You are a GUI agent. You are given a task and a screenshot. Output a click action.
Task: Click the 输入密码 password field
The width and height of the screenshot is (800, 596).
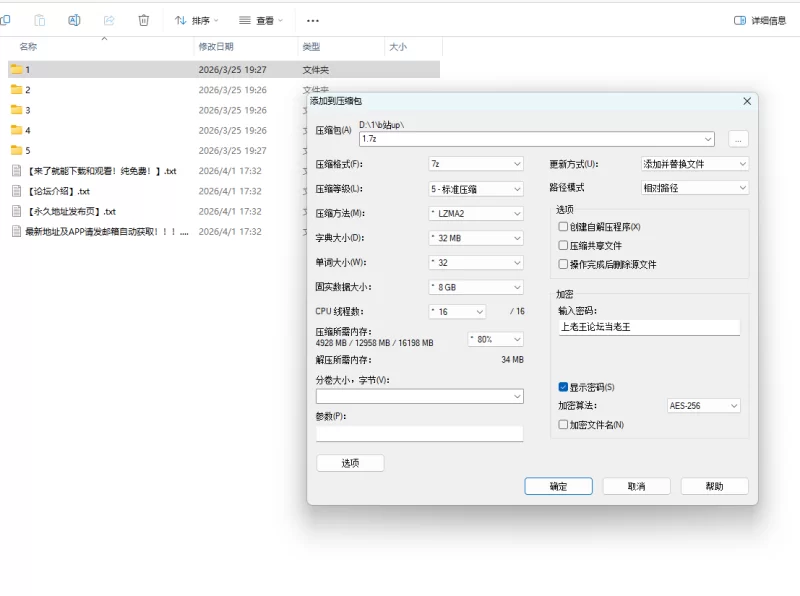[648, 327]
